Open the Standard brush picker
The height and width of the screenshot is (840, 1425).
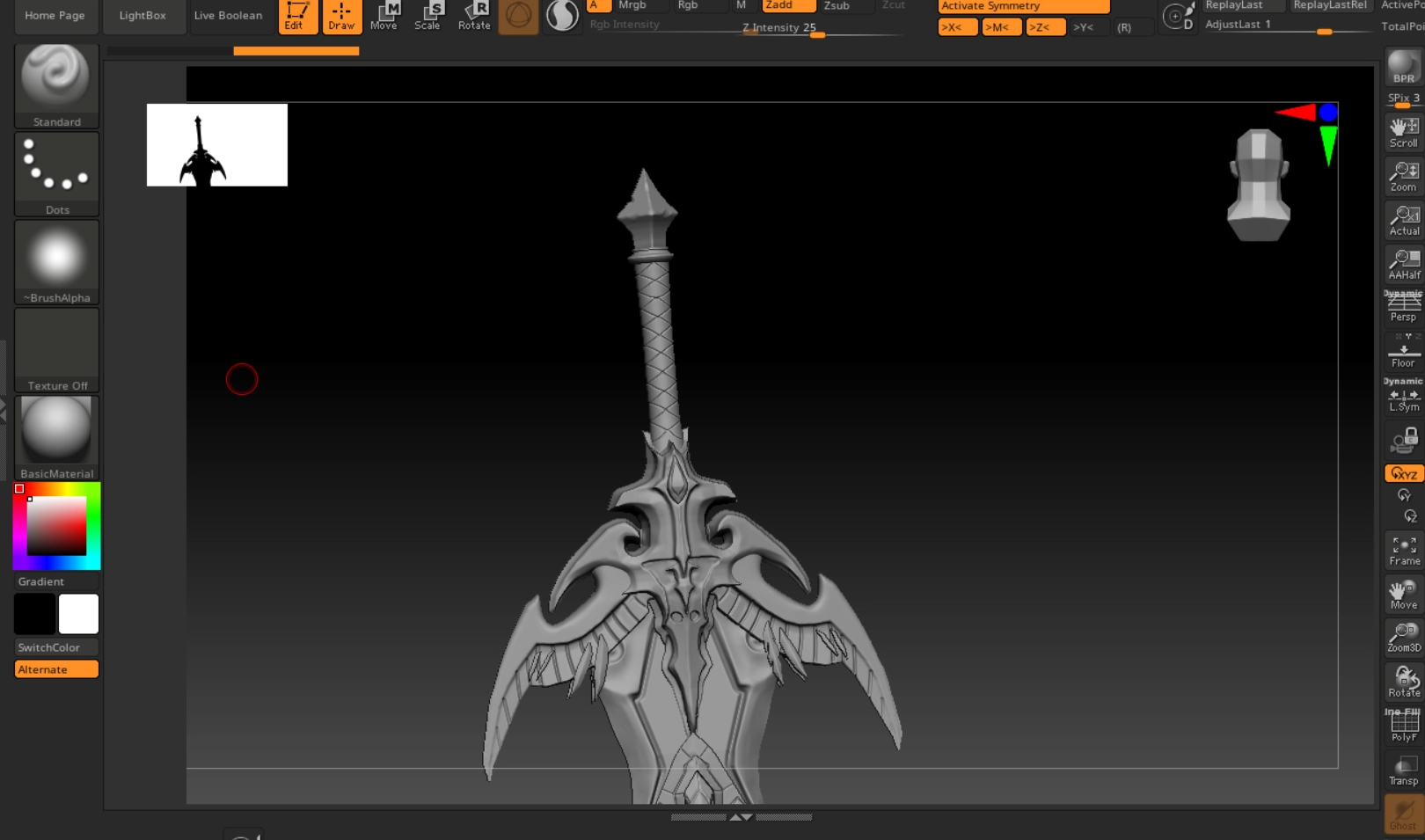click(56, 85)
